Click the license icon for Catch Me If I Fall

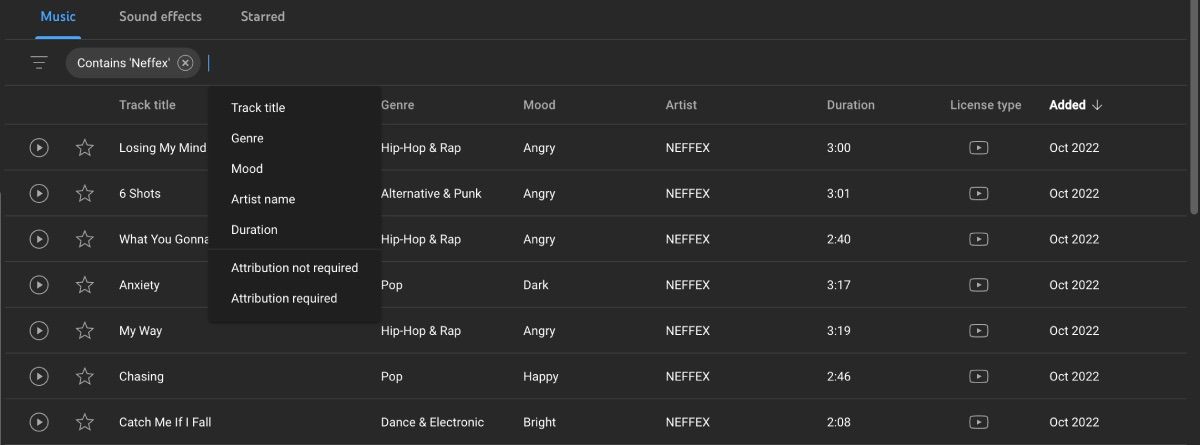(x=979, y=422)
